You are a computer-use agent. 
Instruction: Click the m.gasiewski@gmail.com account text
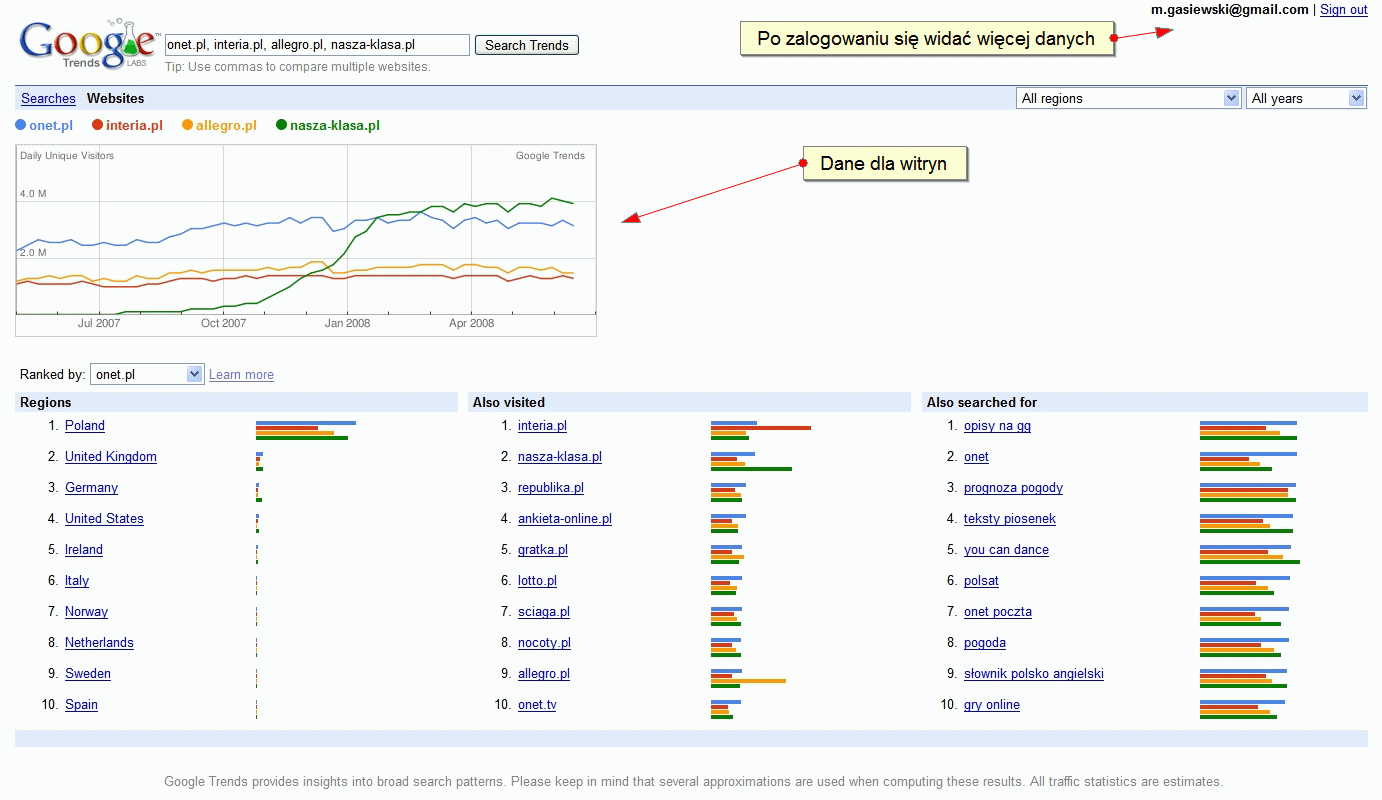pos(1230,9)
